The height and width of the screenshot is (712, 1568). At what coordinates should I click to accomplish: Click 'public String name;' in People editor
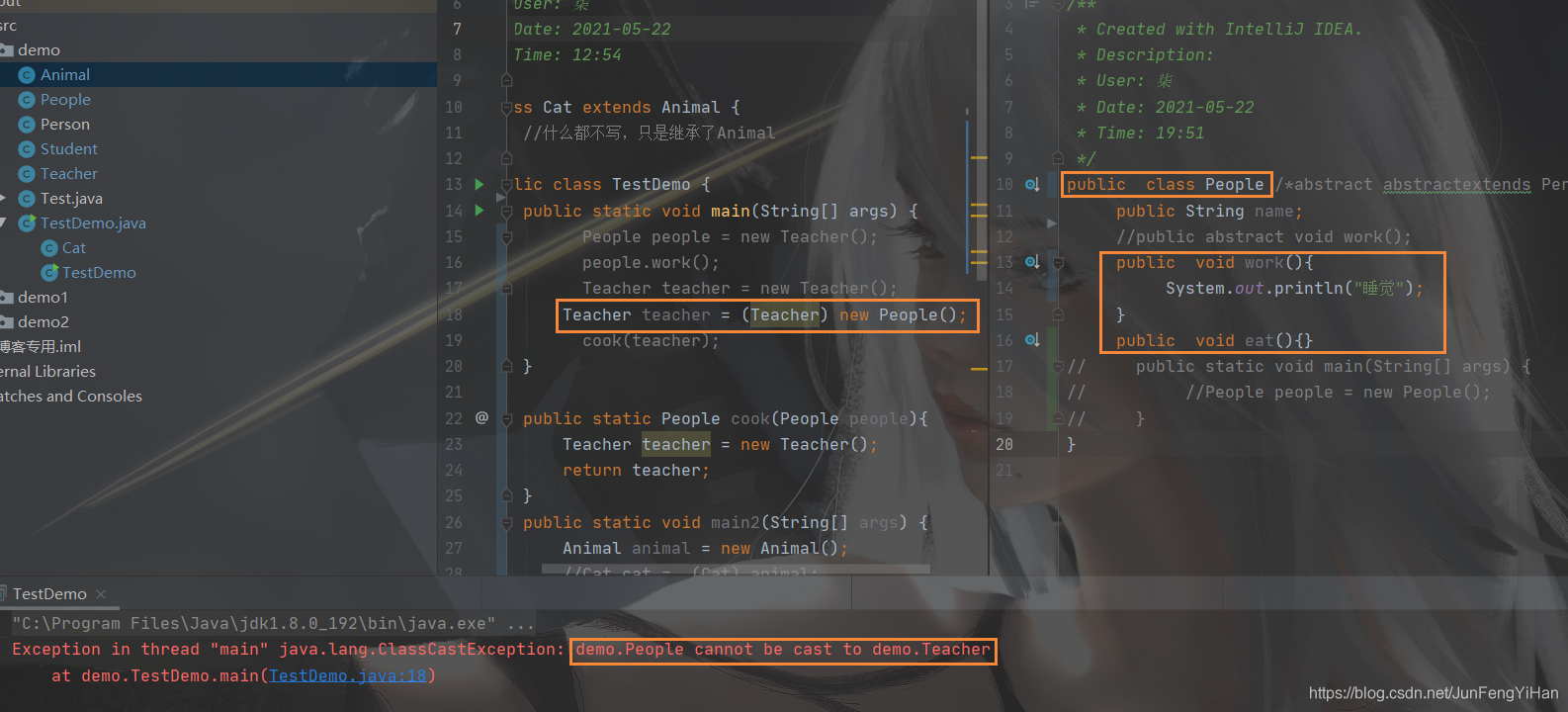[1209, 212]
